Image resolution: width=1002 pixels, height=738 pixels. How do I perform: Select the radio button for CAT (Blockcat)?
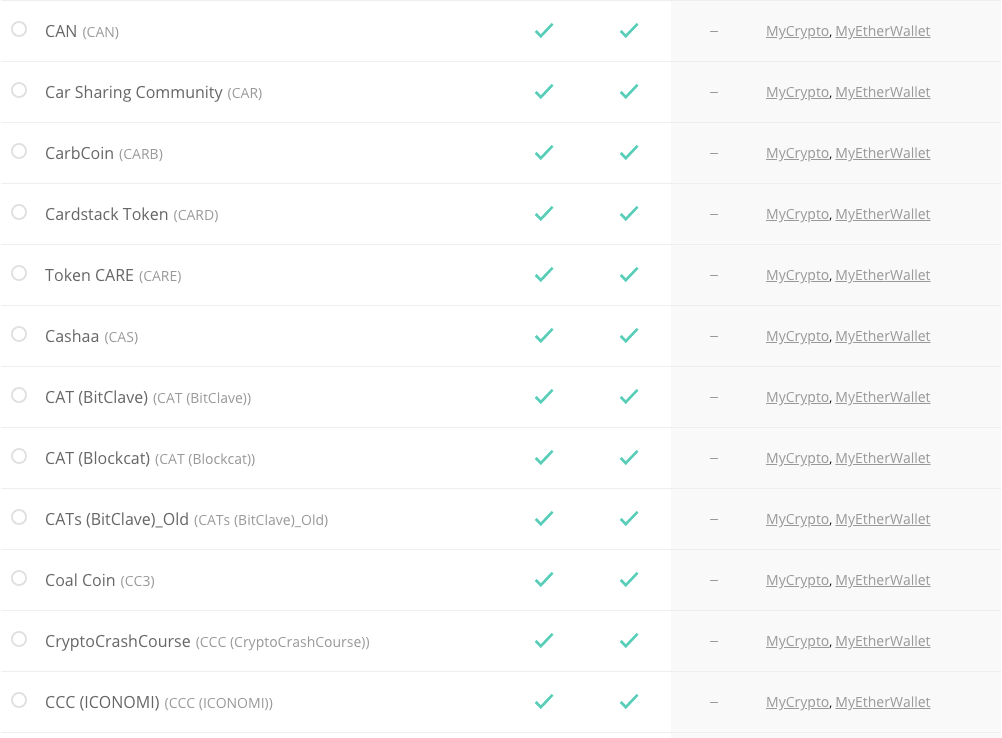[18, 457]
